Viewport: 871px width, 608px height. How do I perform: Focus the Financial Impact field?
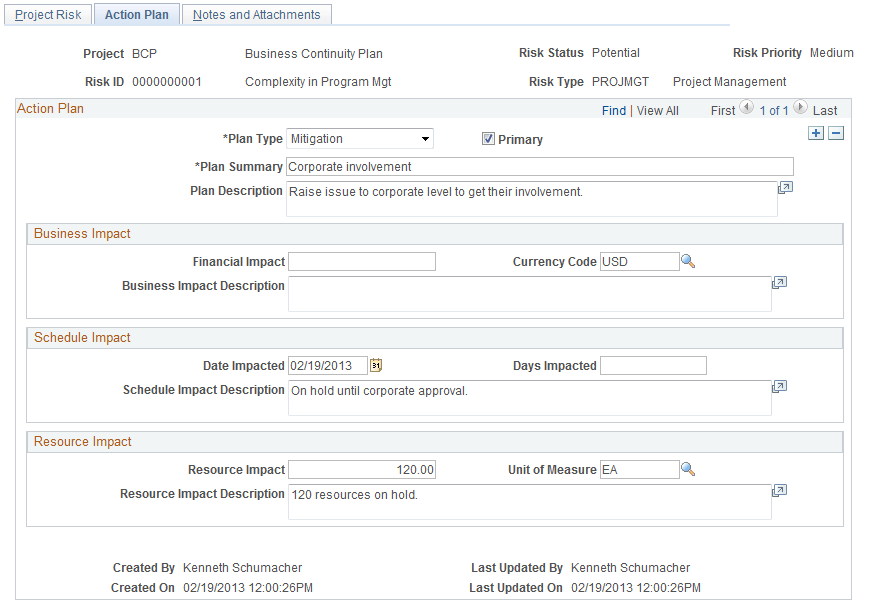tap(362, 262)
